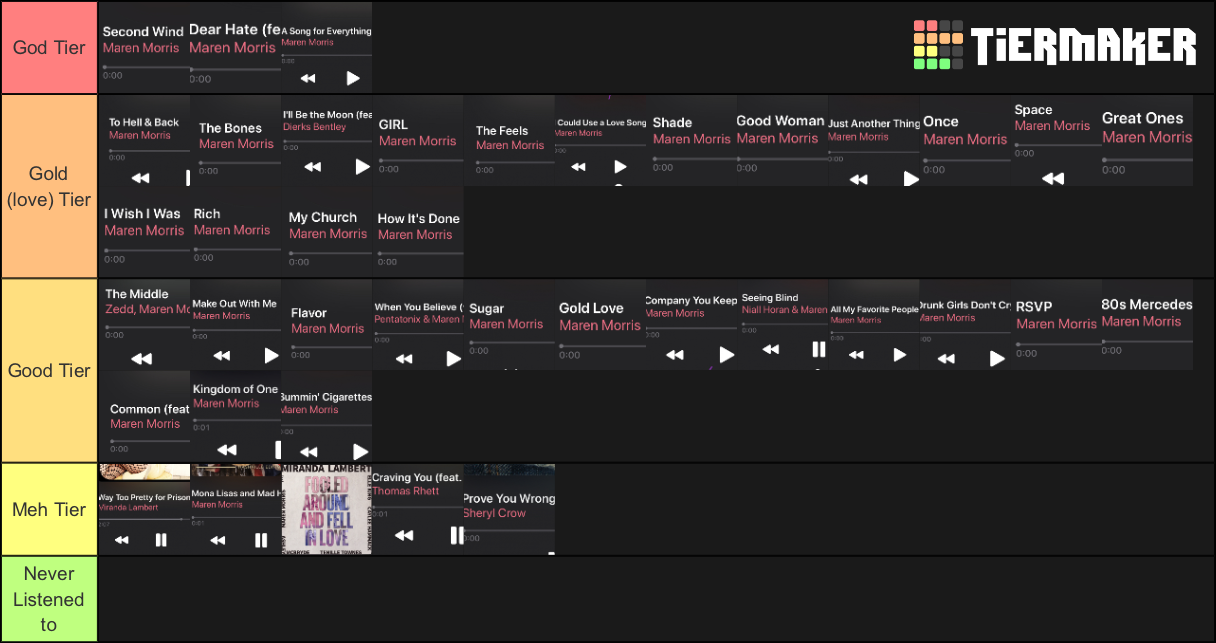Click the Second Wind song tile

pyautogui.click(x=144, y=47)
